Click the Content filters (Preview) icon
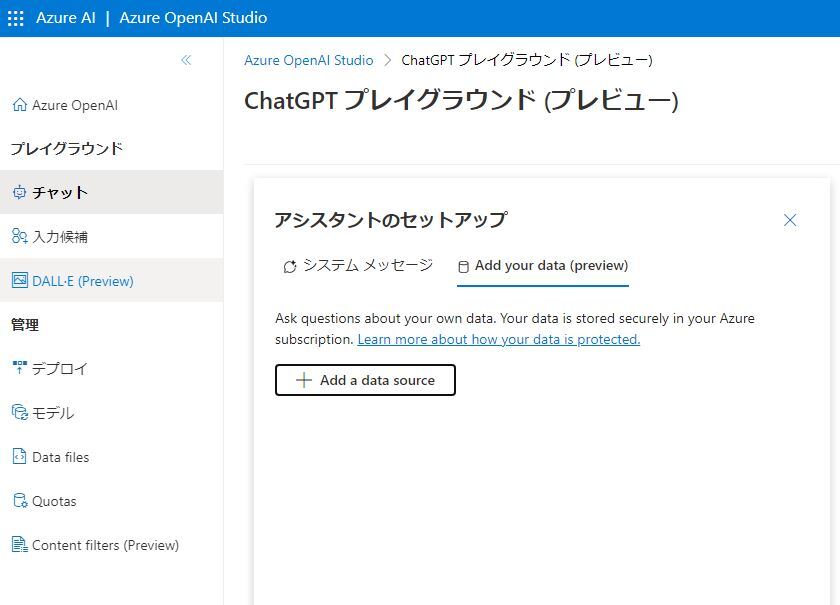The image size is (840, 605). [x=19, y=545]
